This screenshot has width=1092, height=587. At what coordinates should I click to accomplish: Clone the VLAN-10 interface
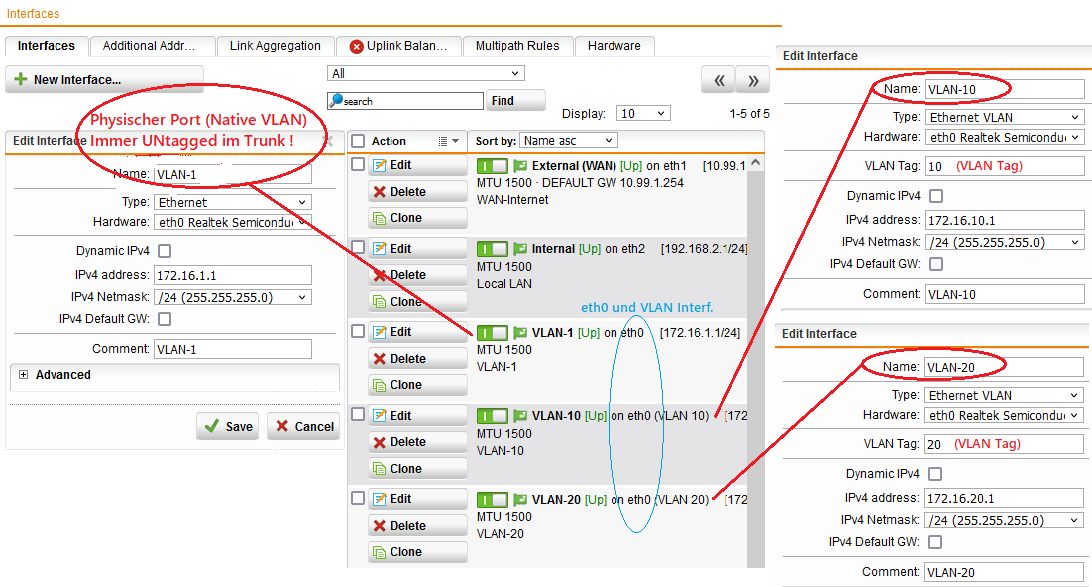[x=417, y=469]
